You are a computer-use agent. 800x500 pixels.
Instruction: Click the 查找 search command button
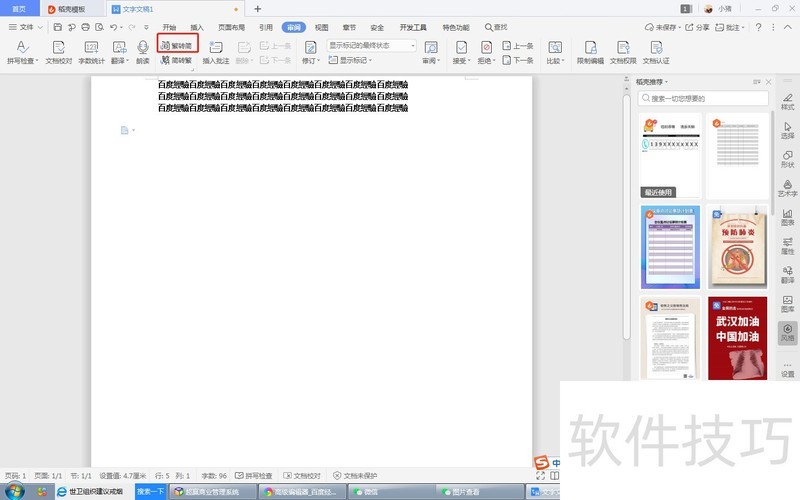pos(496,27)
